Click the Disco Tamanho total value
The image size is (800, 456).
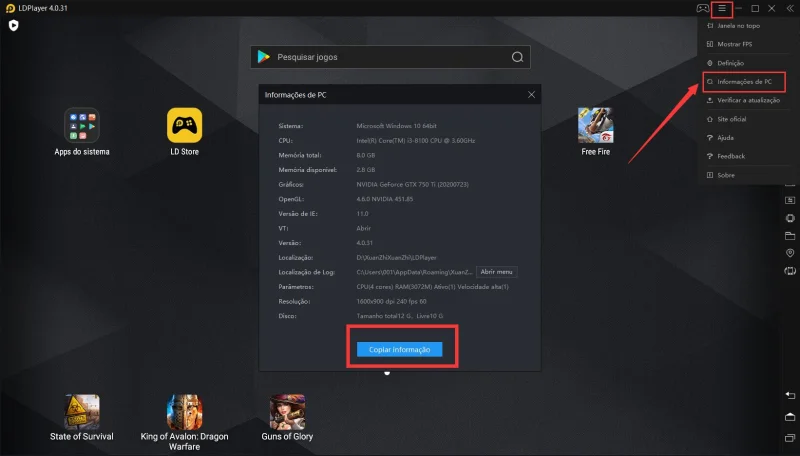[x=399, y=316]
